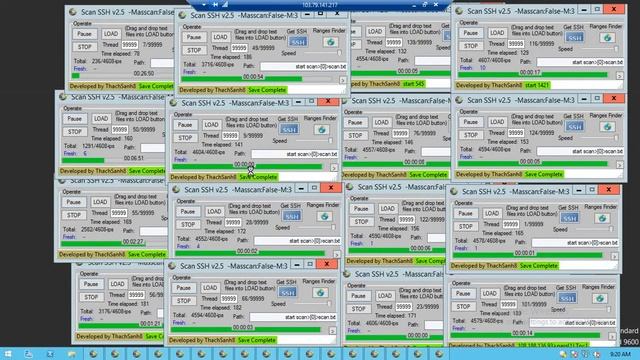Stop the scan in window with elapsed 156
Screen dimensions: 640x360
coord(361,222)
